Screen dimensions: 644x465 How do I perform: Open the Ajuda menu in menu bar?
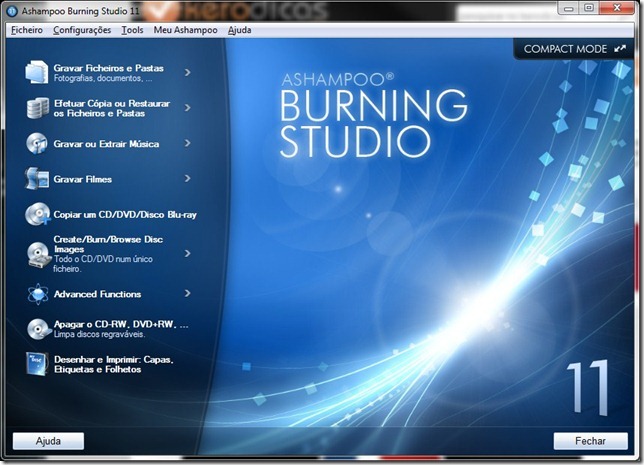coord(239,30)
